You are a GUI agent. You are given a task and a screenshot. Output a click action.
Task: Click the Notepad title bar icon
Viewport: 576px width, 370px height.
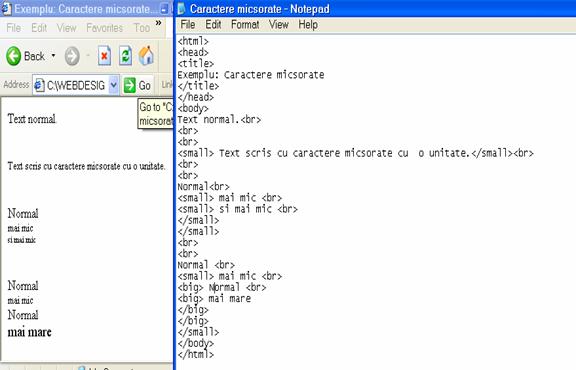(x=181, y=8)
